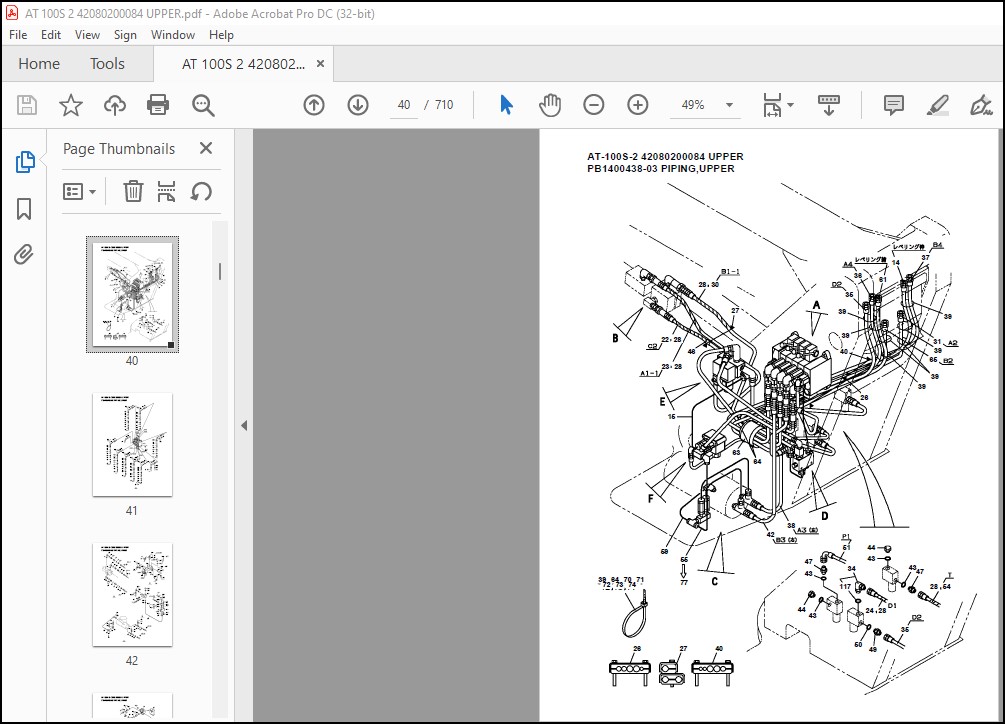Open the View menu

87,35
